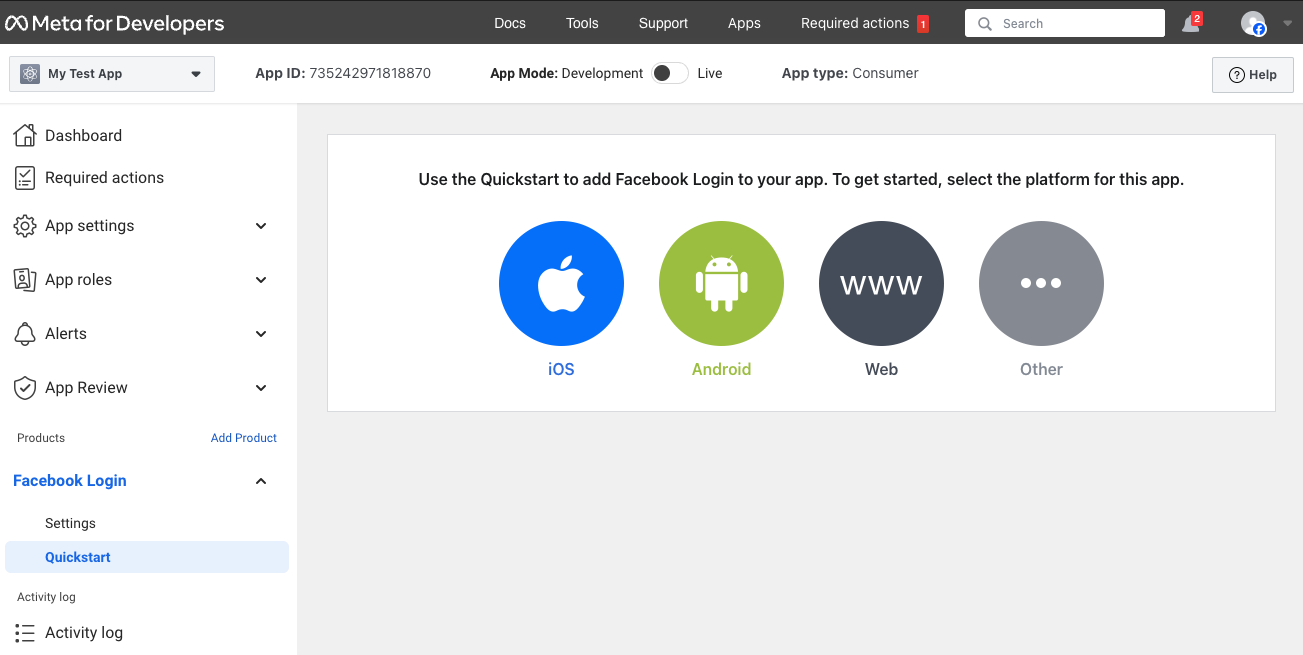Open the account dropdown arrow beside avatar
The height and width of the screenshot is (655, 1303).
tap(1287, 23)
